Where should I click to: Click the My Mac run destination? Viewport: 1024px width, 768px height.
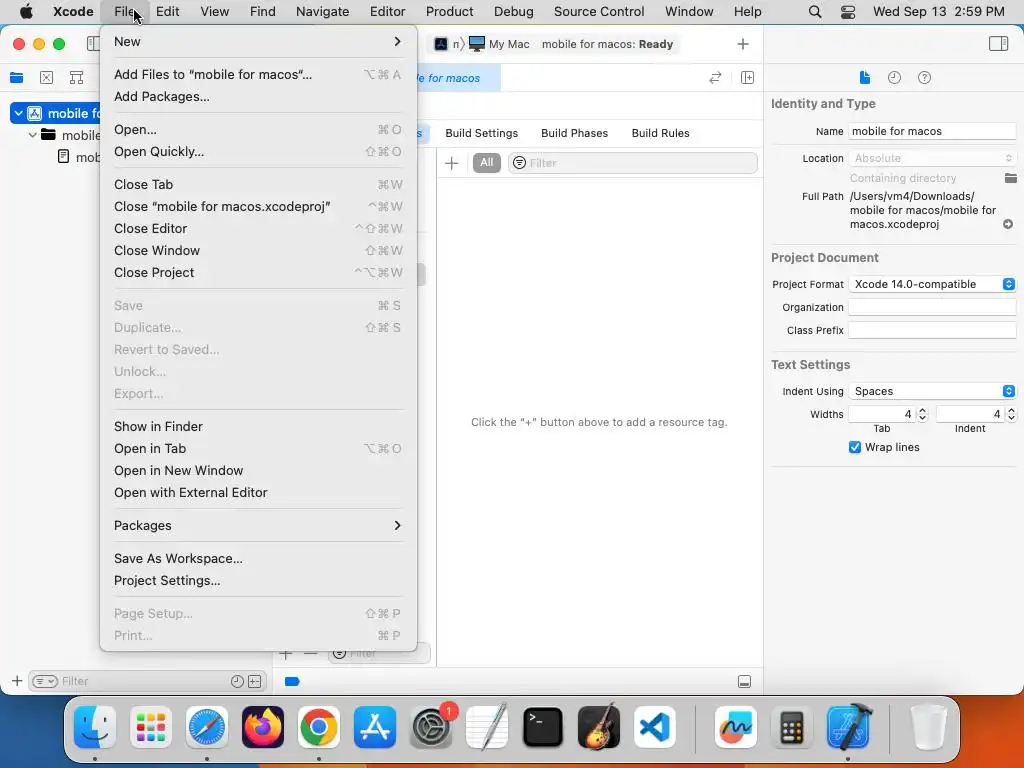click(x=500, y=44)
